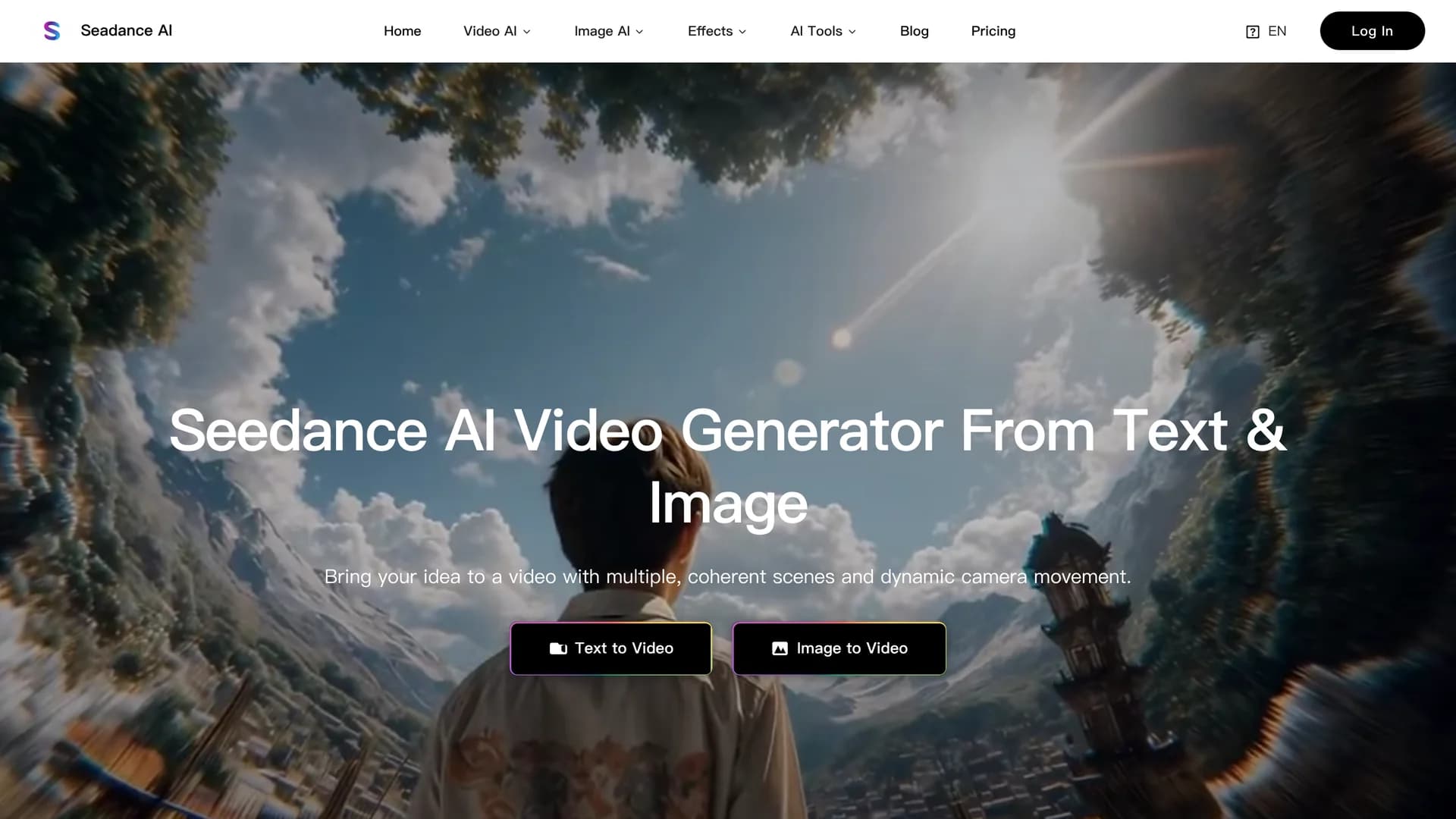Click the Seadance AI brand name
This screenshot has height=819, width=1456.
pyautogui.click(x=127, y=30)
